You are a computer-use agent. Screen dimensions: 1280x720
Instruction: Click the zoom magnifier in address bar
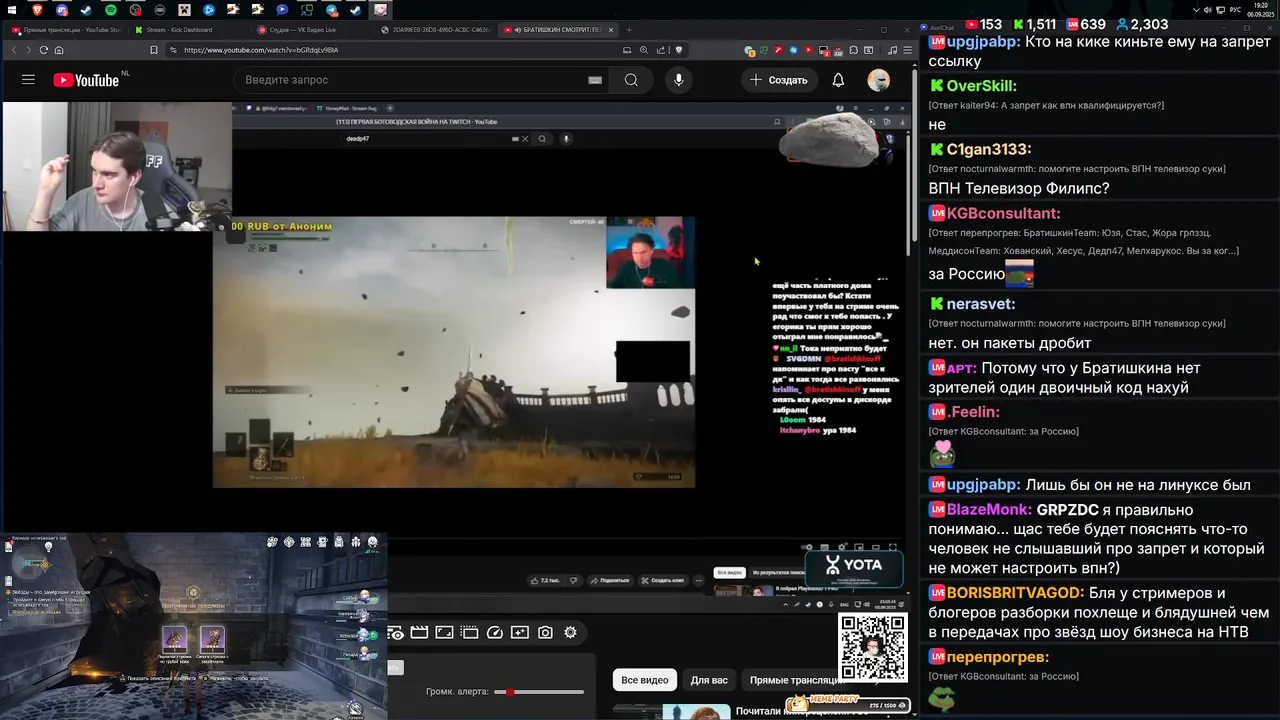pyautogui.click(x=645, y=50)
